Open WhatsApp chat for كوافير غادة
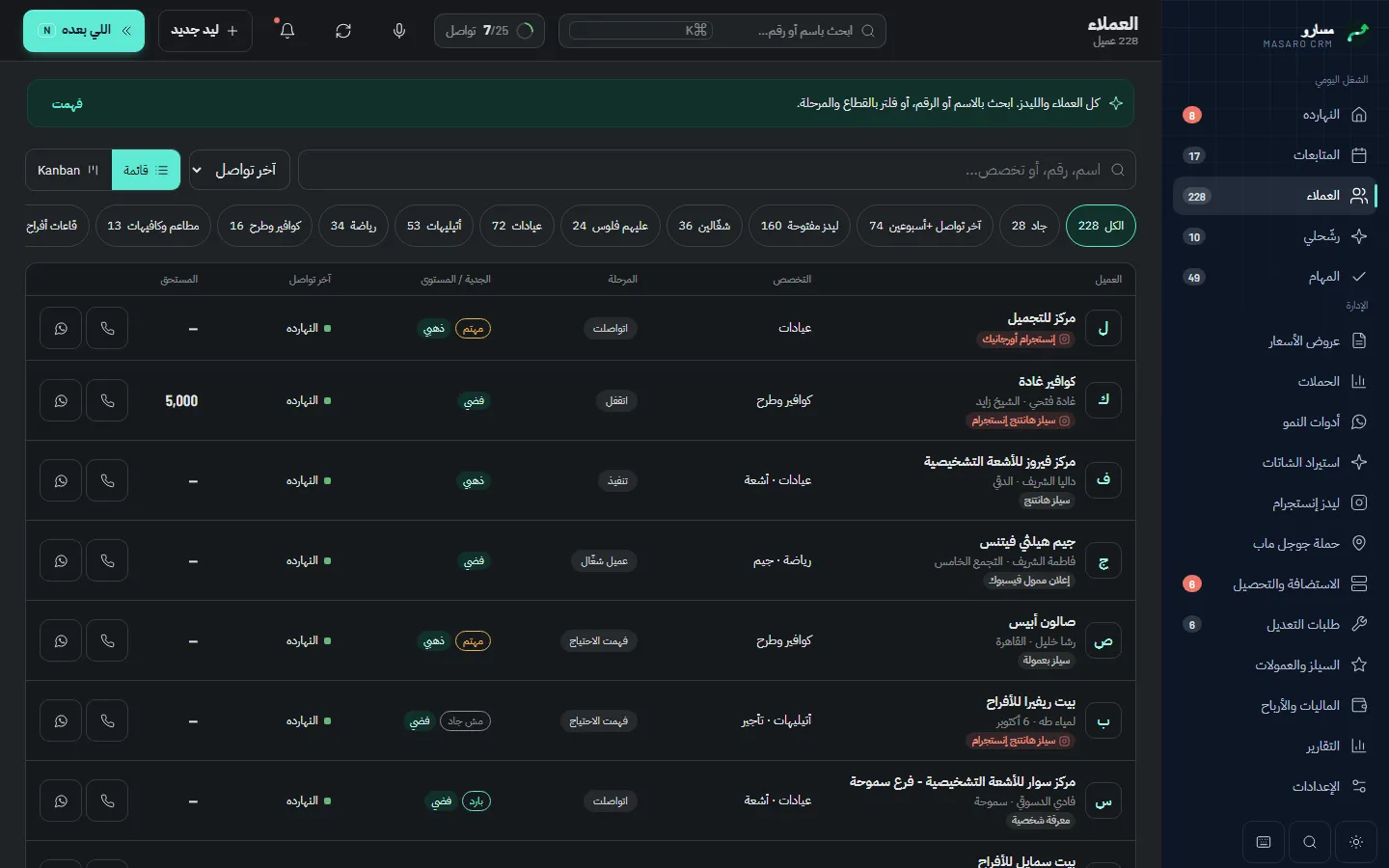 [61, 401]
